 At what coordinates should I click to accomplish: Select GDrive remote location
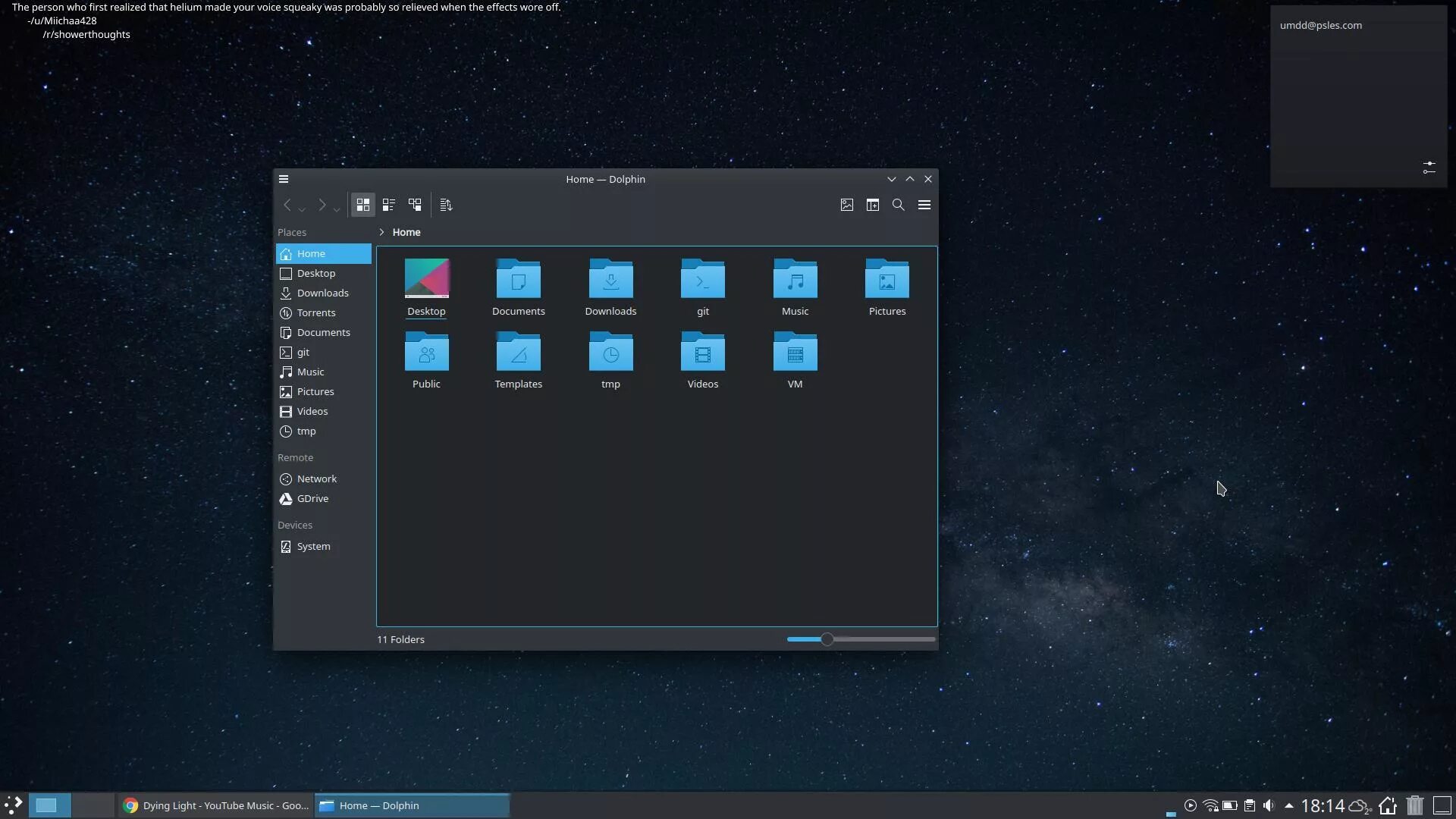311,498
